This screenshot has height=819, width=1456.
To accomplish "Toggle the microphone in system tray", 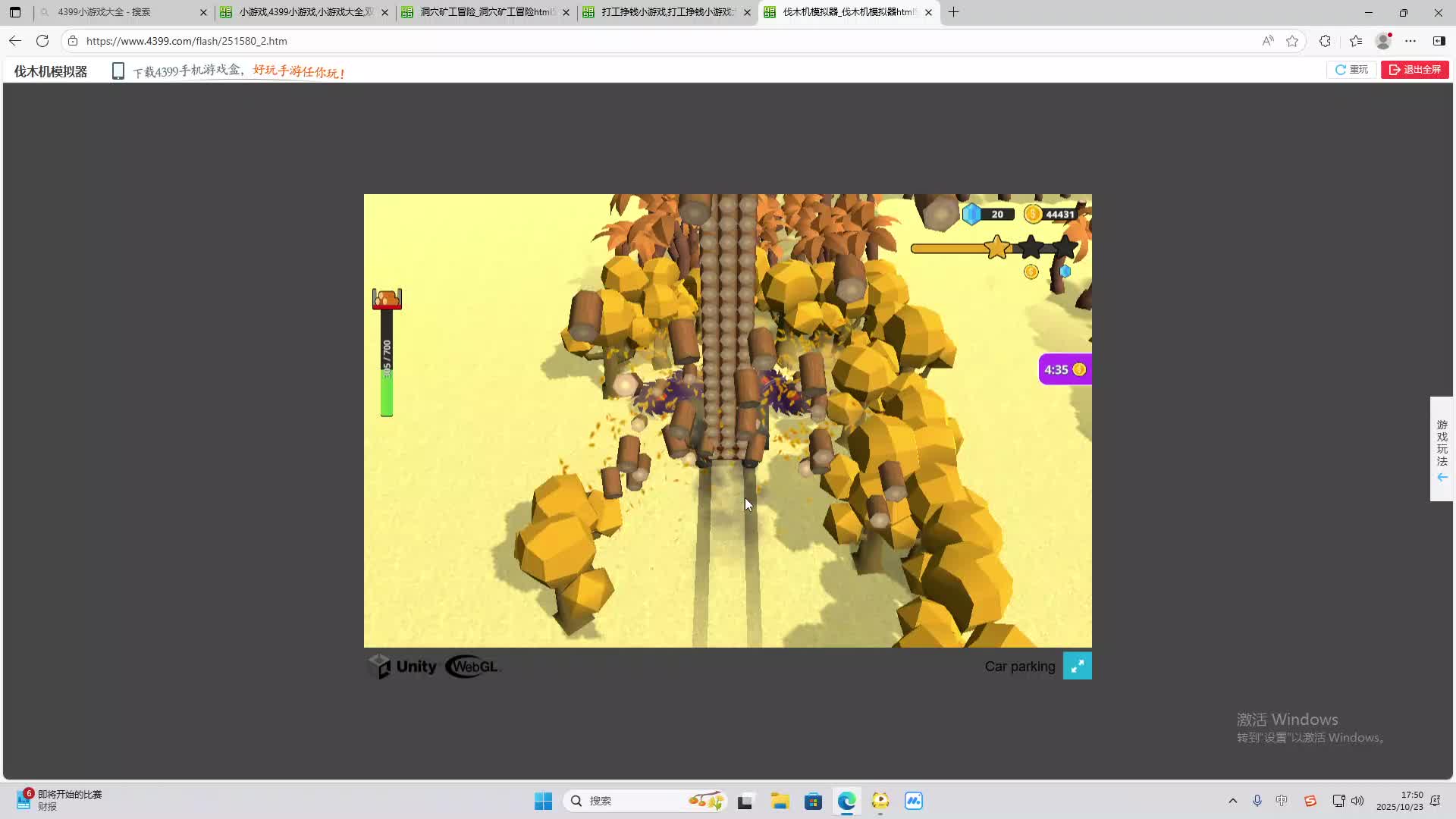I will [x=1257, y=801].
